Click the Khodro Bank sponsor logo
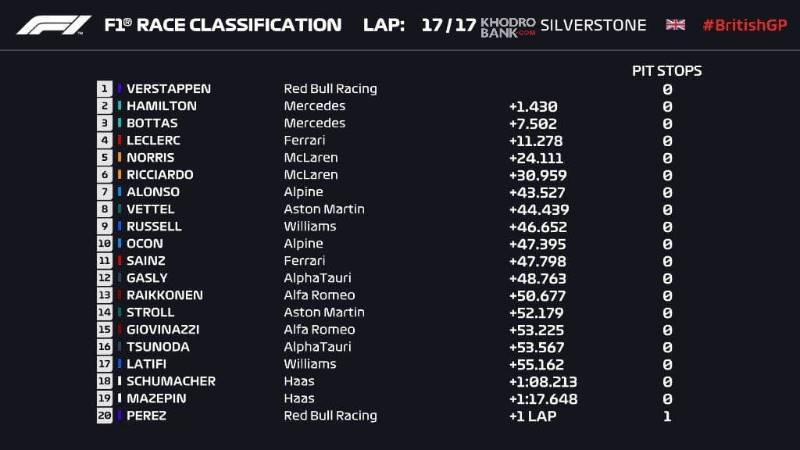The image size is (800, 450). pyautogui.click(x=507, y=25)
